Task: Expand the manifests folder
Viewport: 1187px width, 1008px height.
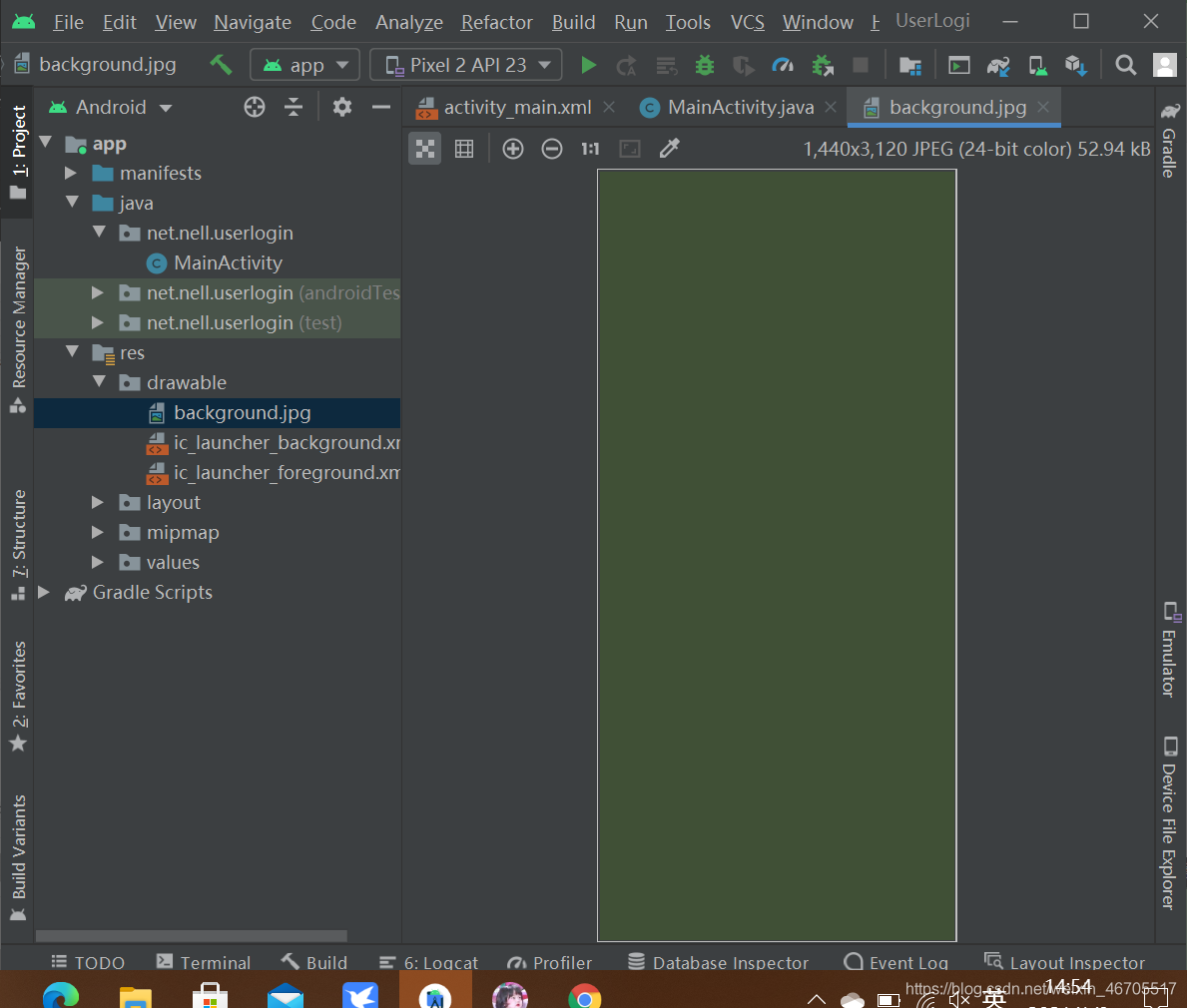Action: click(x=71, y=174)
